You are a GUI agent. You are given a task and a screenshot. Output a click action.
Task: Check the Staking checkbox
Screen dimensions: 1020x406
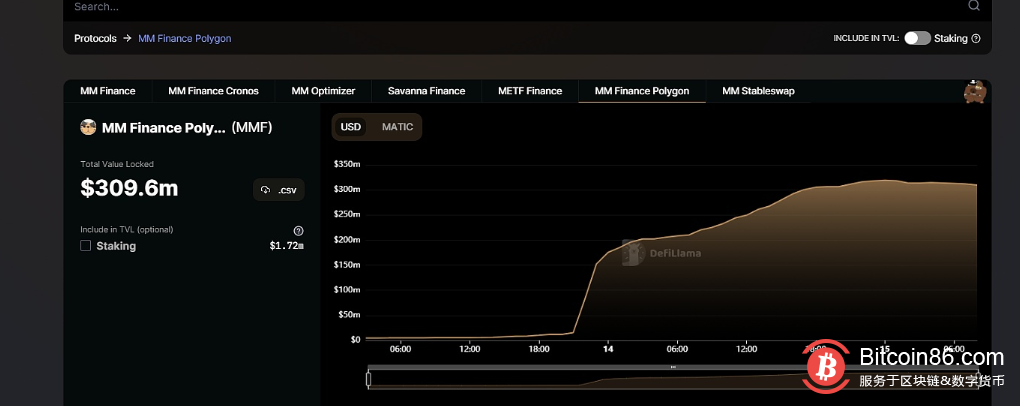[x=85, y=246]
